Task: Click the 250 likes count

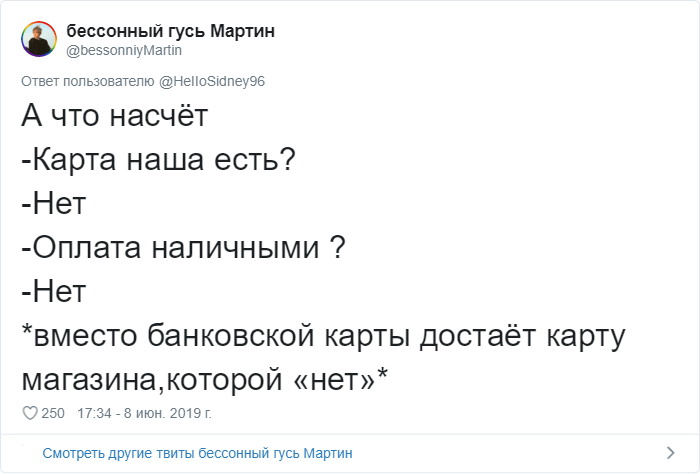Action: [x=53, y=413]
